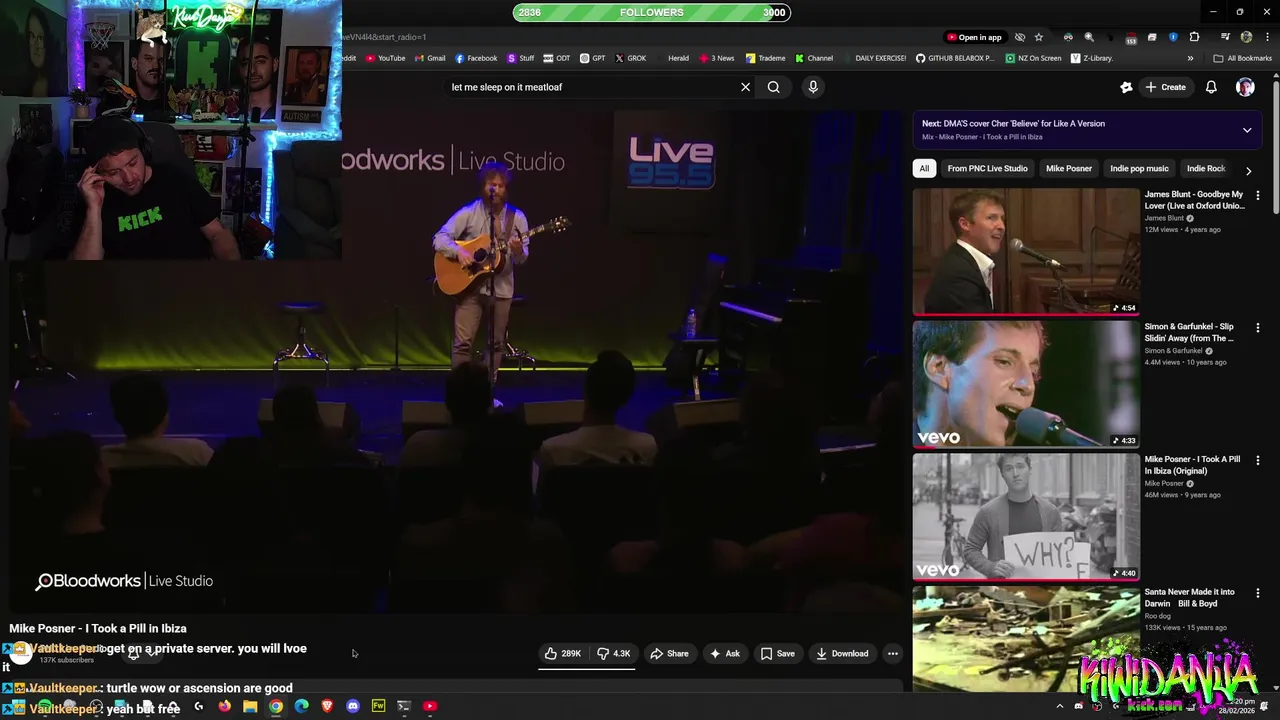This screenshot has height=720, width=1280.
Task: Click the sparkle icon beside Create
Action: click(1126, 87)
